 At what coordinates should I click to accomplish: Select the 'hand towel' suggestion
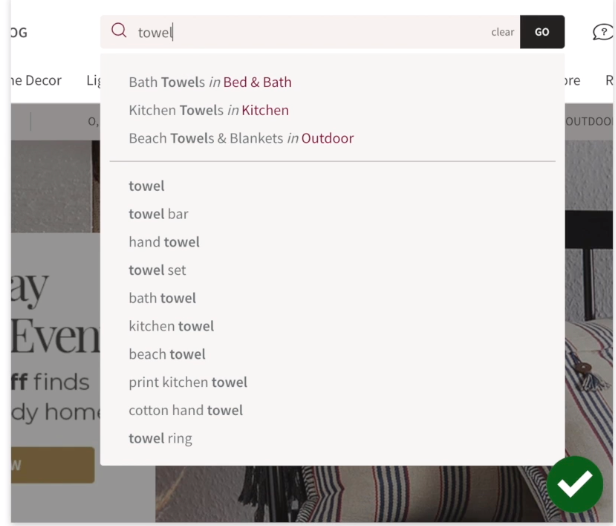point(164,242)
